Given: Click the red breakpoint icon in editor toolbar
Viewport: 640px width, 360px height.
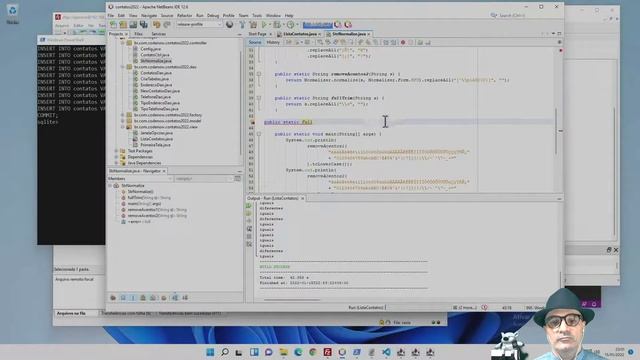Looking at the screenshot, I should (403, 42).
